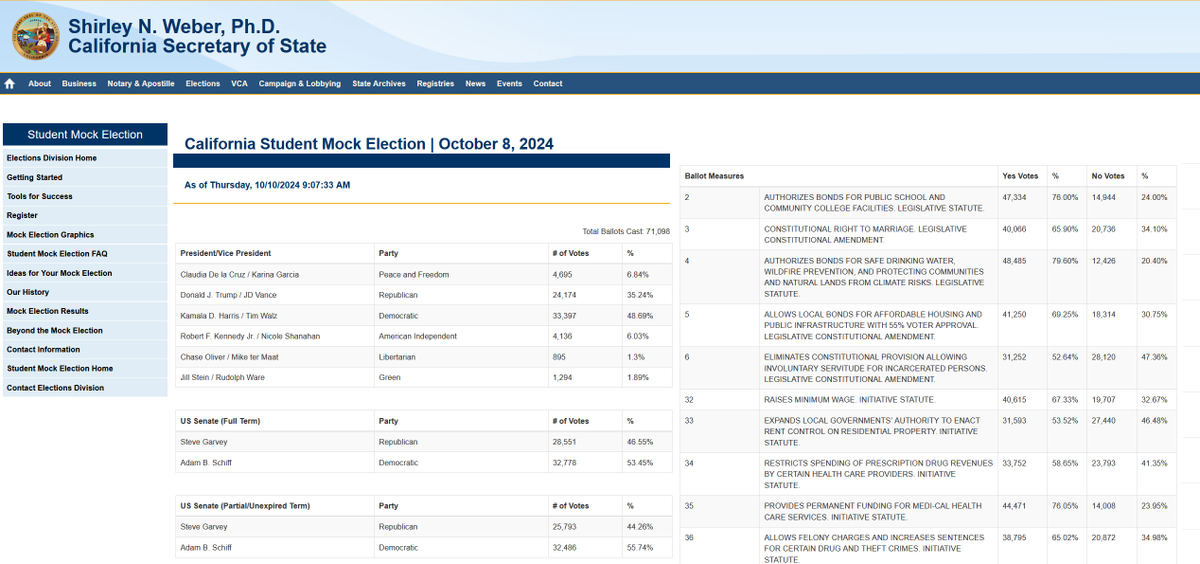View the Student Mock Election FAQ

[57, 254]
